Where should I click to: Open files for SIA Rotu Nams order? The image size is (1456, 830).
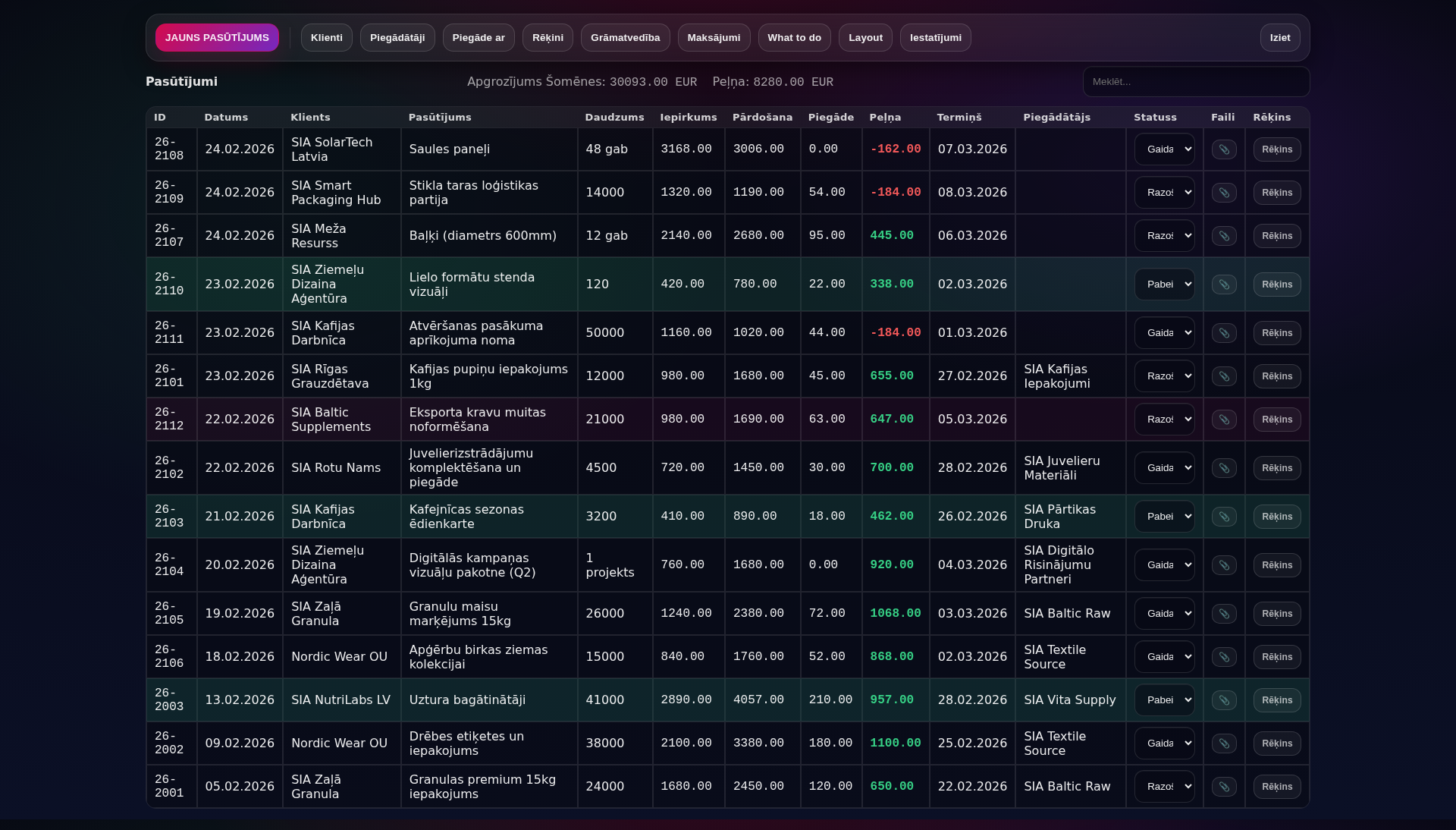[1224, 468]
